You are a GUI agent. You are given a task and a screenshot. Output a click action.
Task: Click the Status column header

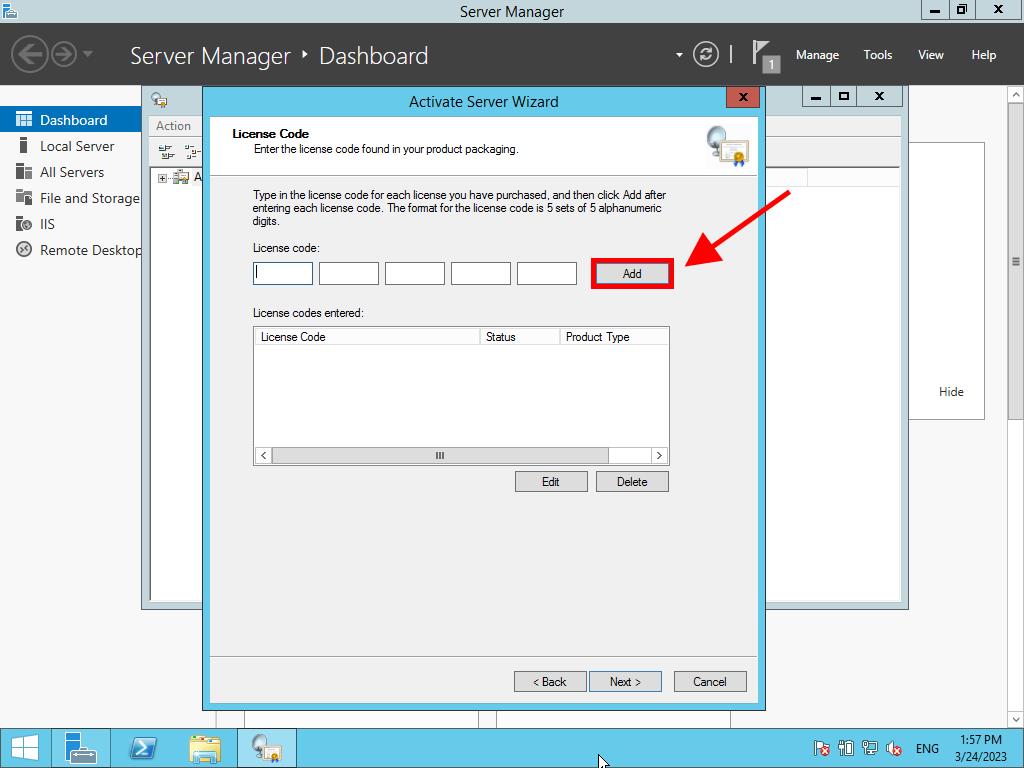pyautogui.click(x=520, y=336)
